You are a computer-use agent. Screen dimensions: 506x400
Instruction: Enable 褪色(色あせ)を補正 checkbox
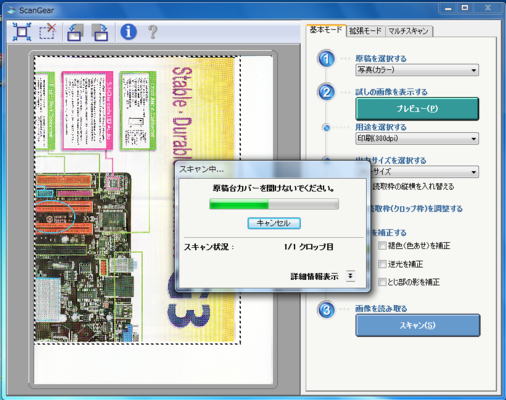382,246
